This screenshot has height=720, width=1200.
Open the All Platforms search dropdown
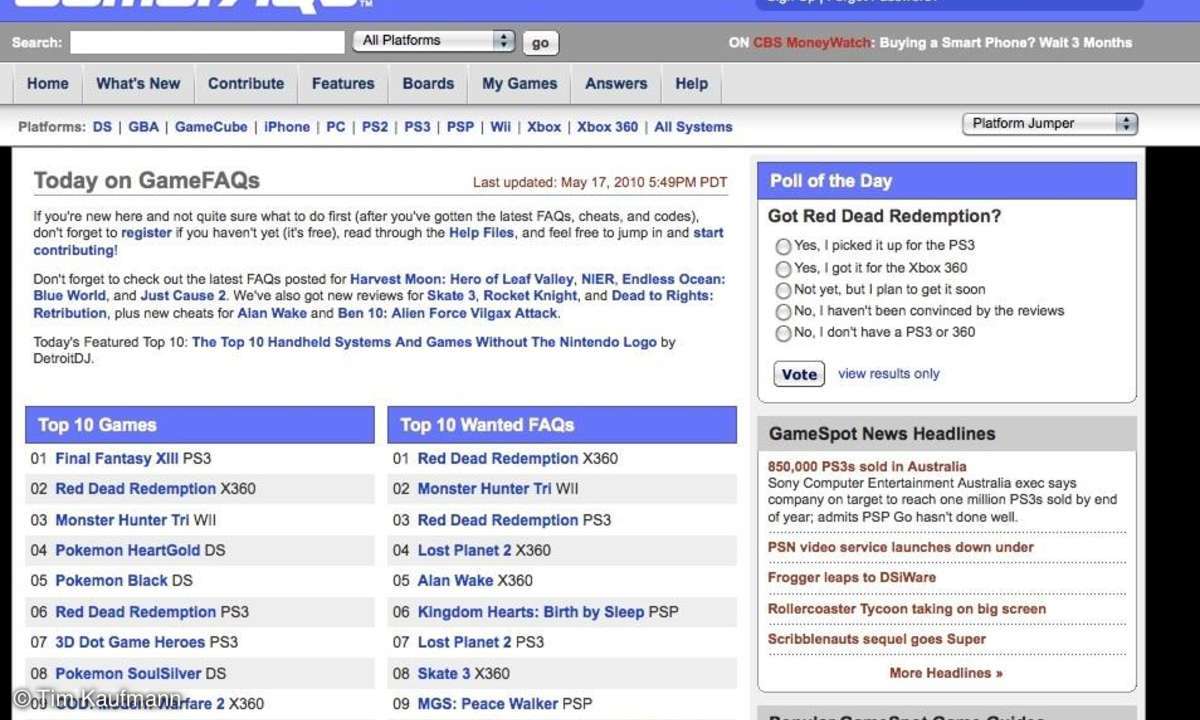(x=434, y=41)
